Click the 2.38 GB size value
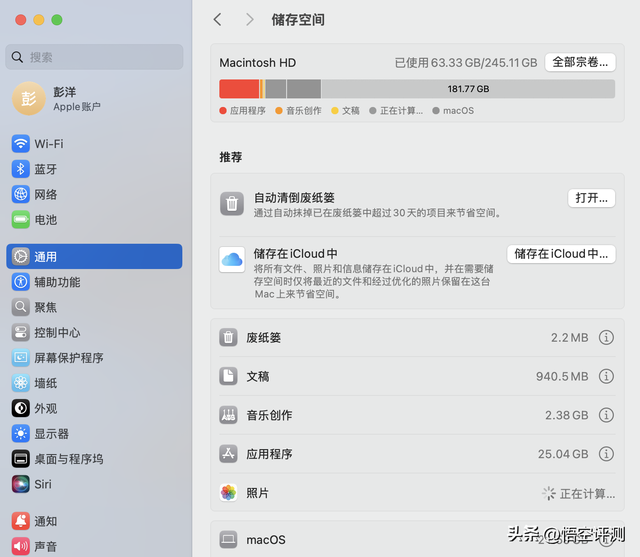Screen dimensions: 640x557 pyautogui.click(x=567, y=415)
